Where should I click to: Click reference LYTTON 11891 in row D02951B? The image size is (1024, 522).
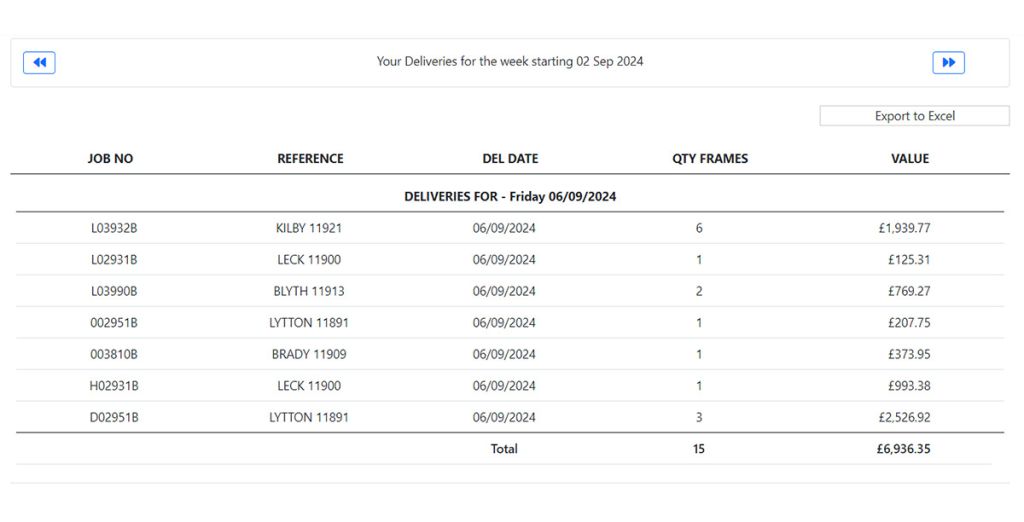[x=309, y=417]
